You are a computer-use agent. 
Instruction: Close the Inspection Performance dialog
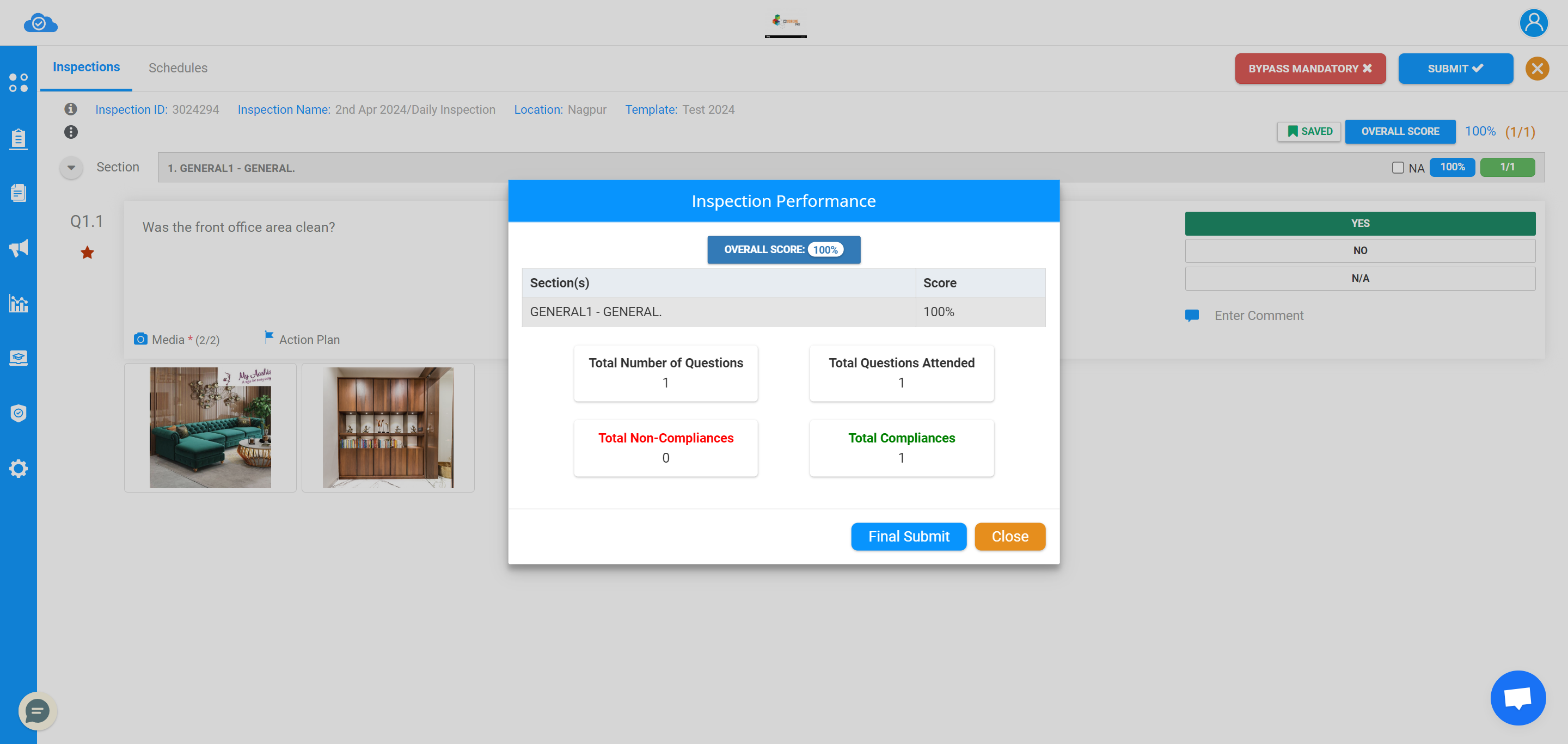(x=1010, y=536)
